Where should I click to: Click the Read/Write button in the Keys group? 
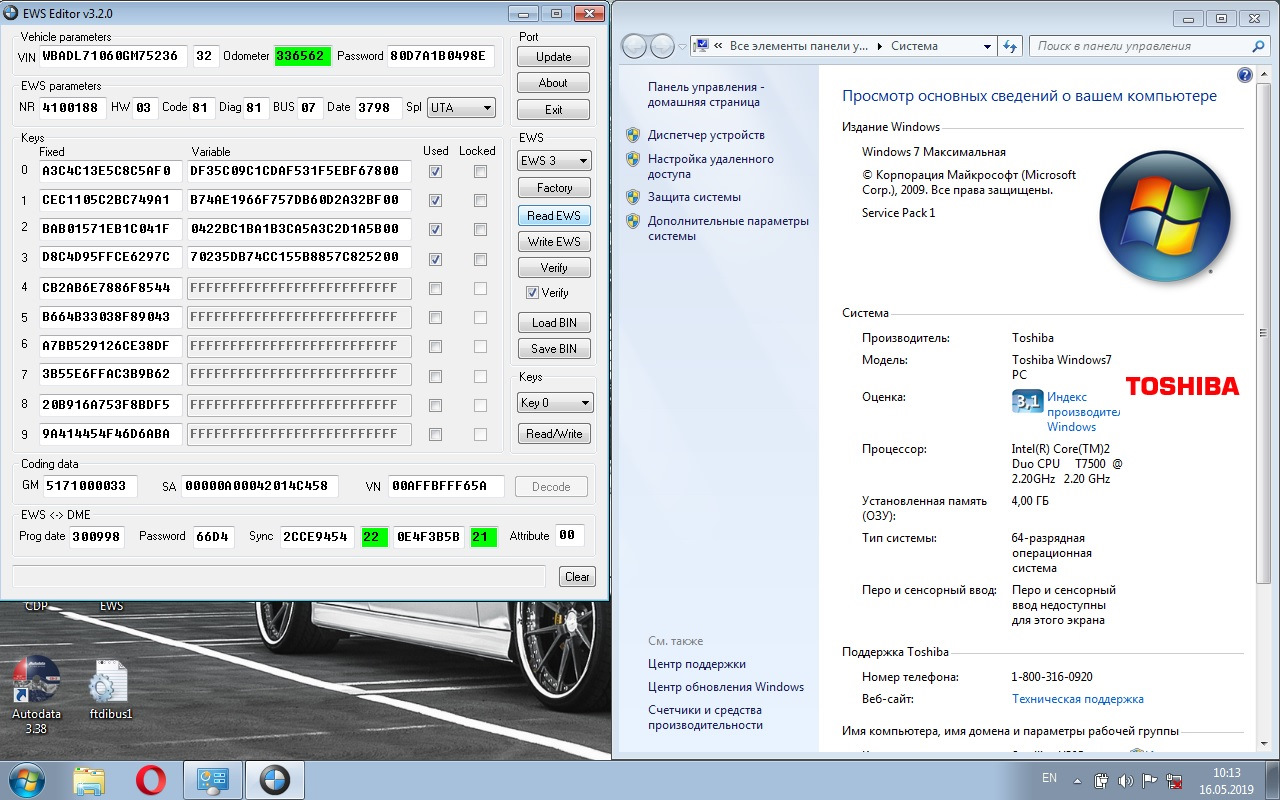554,434
